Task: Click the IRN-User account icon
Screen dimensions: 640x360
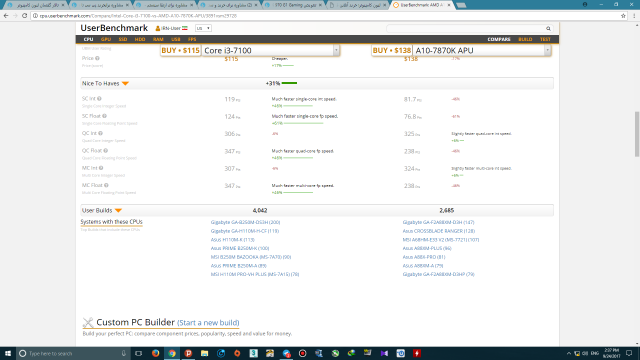Action: point(158,28)
